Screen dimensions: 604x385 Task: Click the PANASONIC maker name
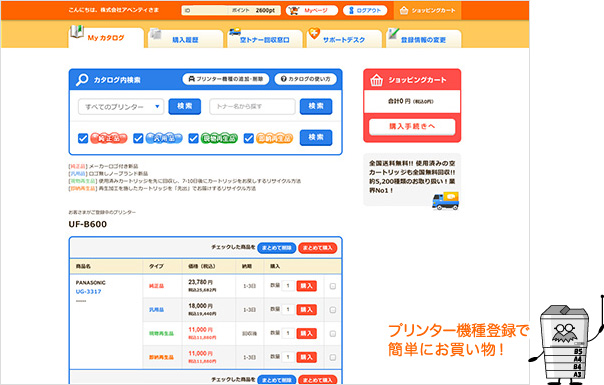click(x=91, y=283)
